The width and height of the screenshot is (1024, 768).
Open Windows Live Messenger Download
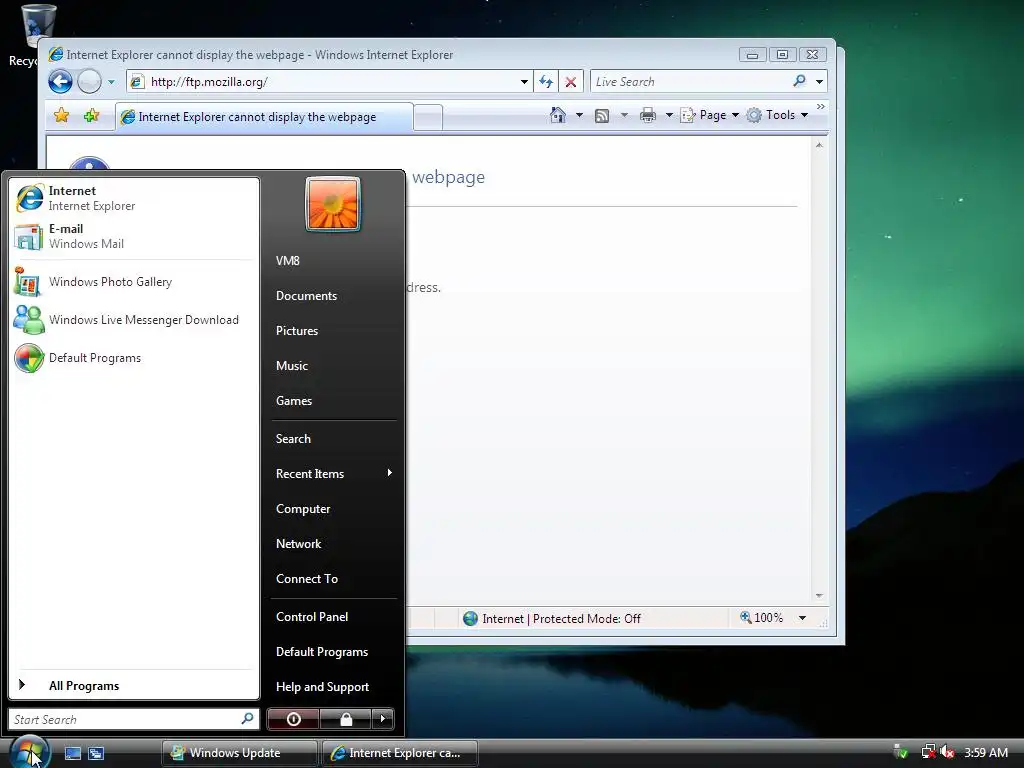[134, 320]
